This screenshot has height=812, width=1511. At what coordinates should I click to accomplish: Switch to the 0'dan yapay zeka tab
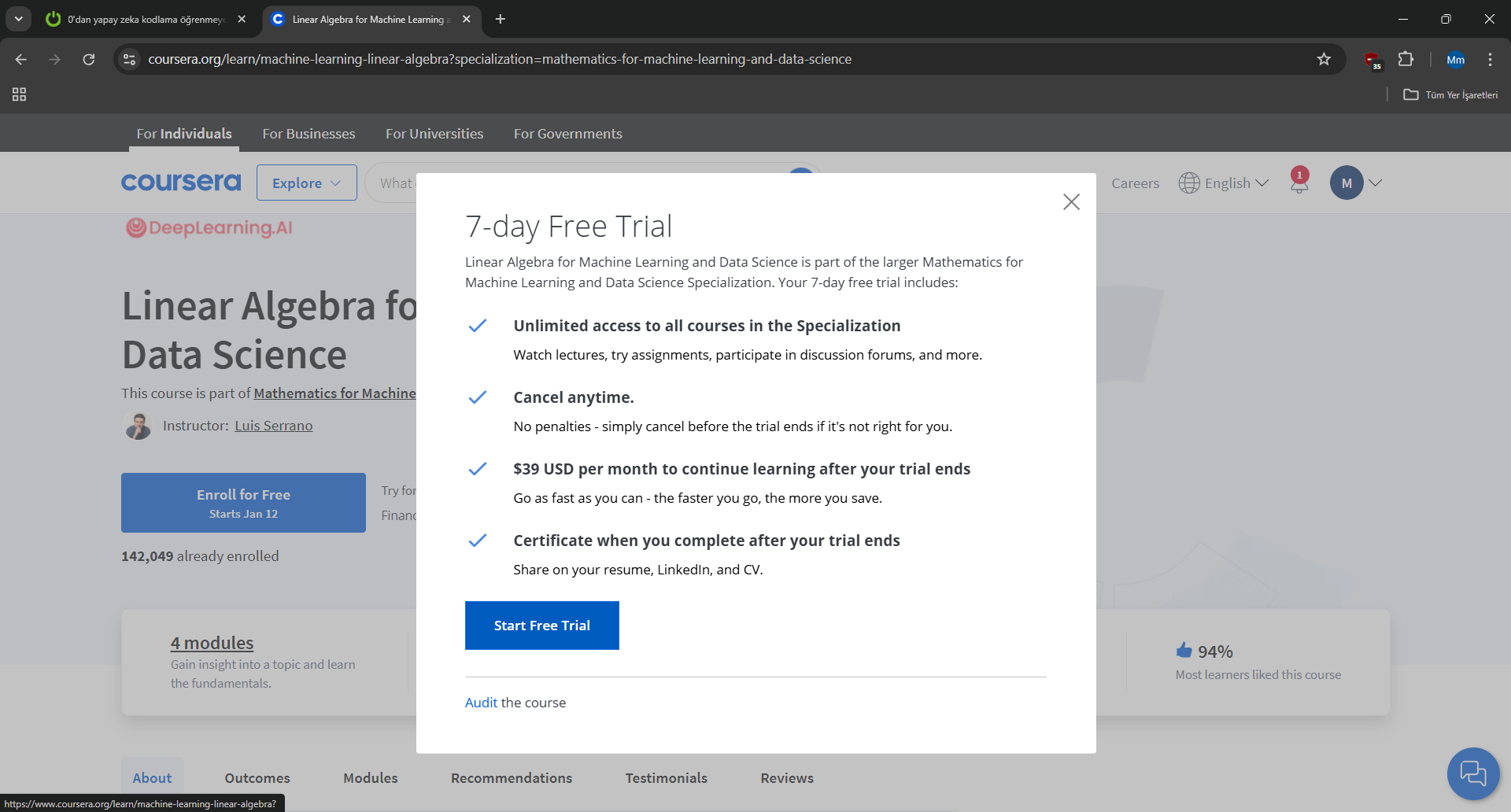point(146,19)
